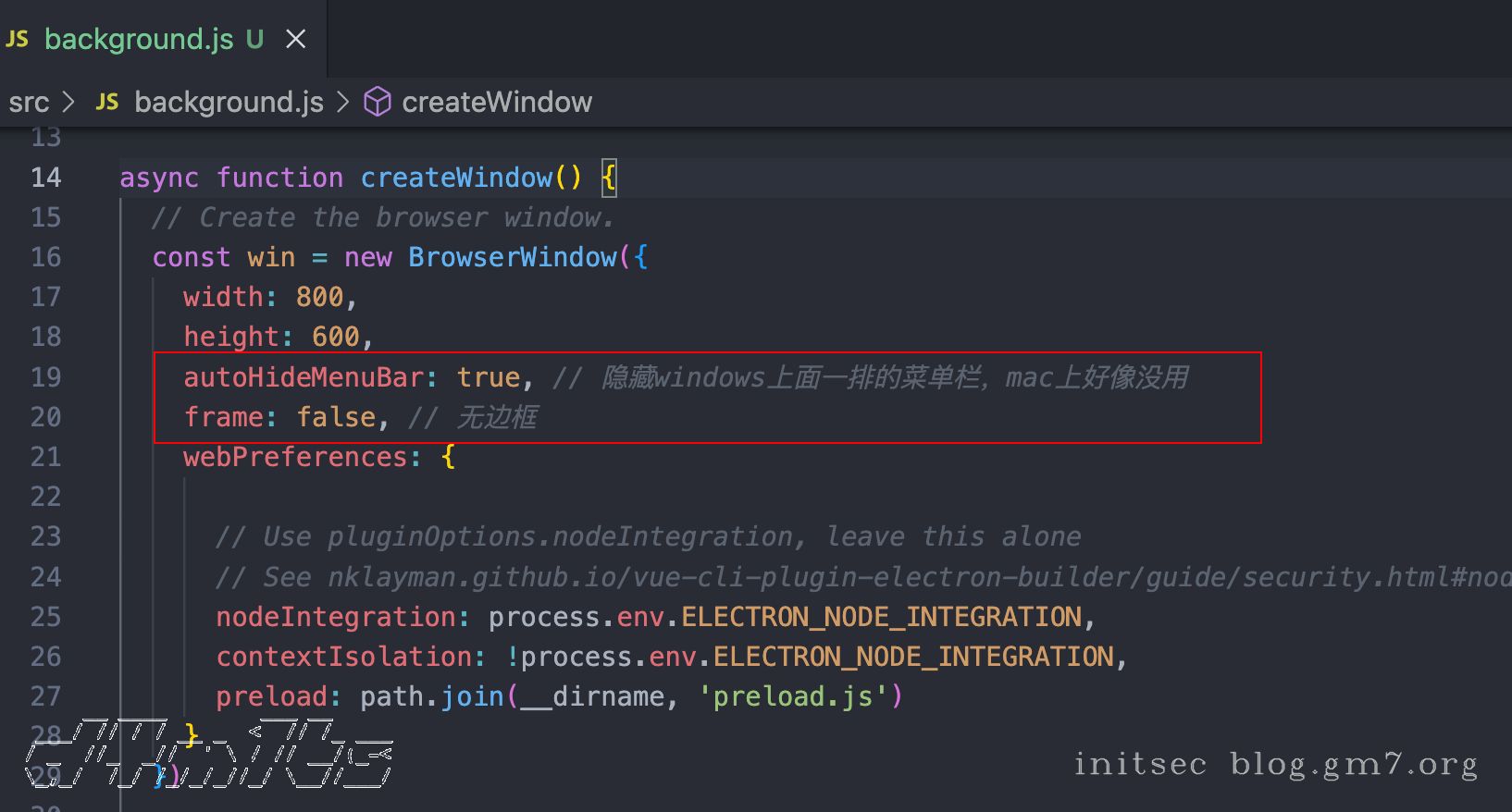Click the chevron after background.js breadcrumb
The image size is (1512, 812).
coord(343,102)
